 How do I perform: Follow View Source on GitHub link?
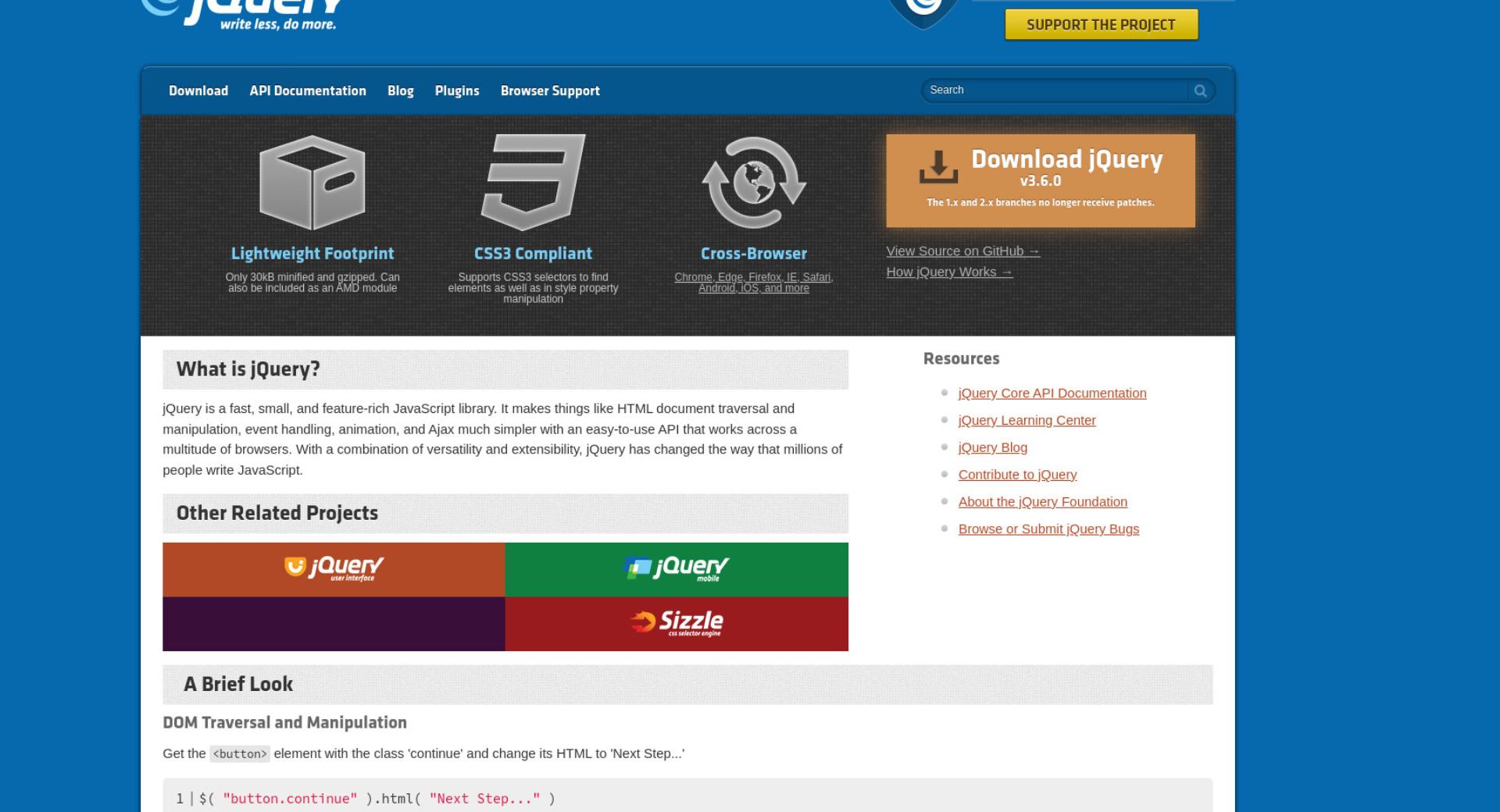point(963,251)
